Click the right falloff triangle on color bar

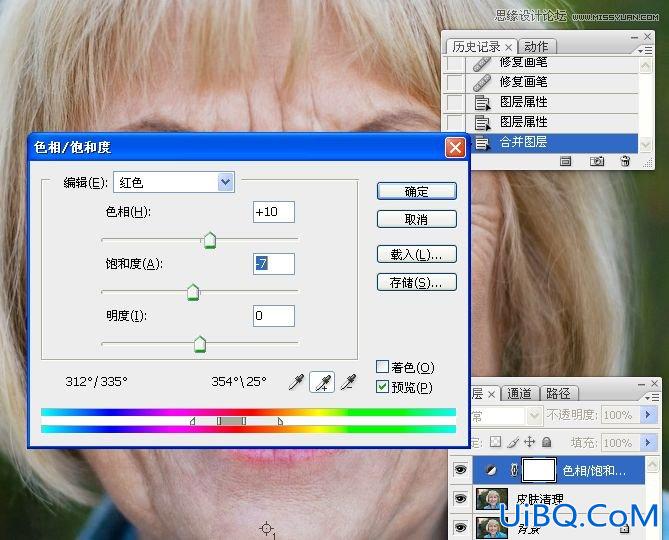280,421
